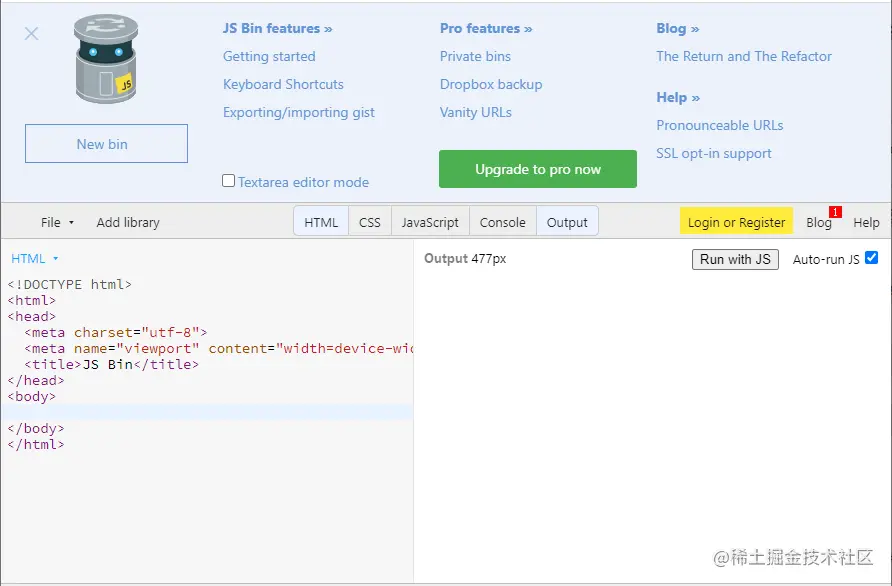
Task: Close the JS Bin welcome panel
Action: coord(31,34)
